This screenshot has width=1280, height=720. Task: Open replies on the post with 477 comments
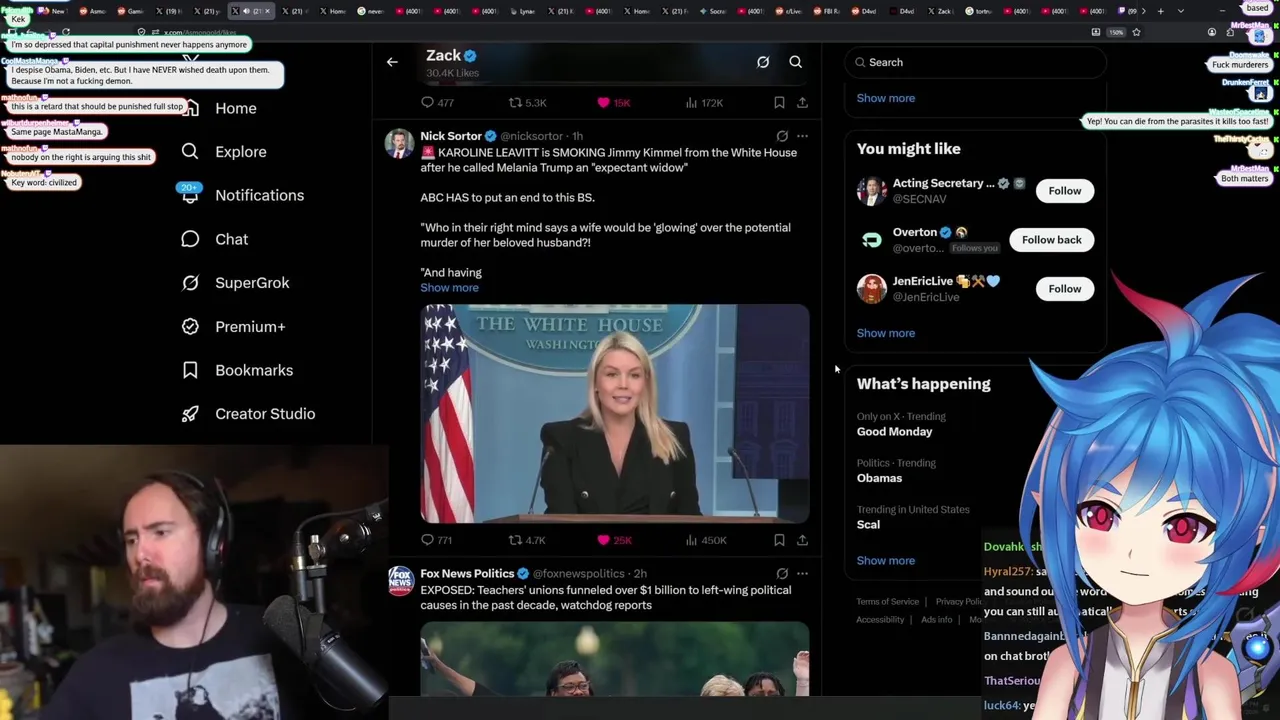tap(438, 102)
